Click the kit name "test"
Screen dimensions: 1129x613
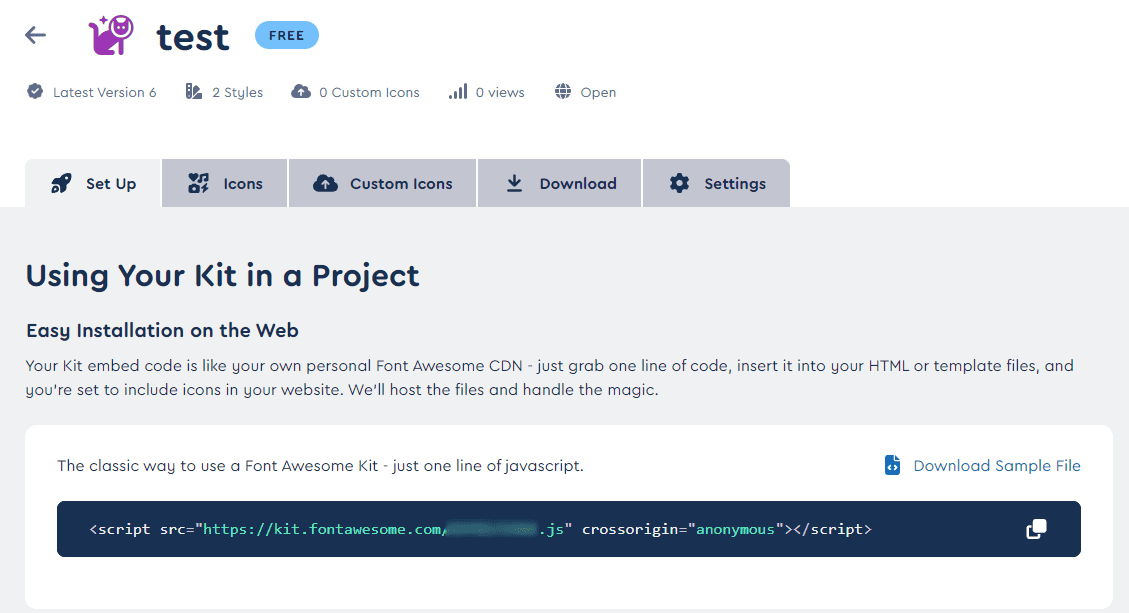click(x=193, y=37)
